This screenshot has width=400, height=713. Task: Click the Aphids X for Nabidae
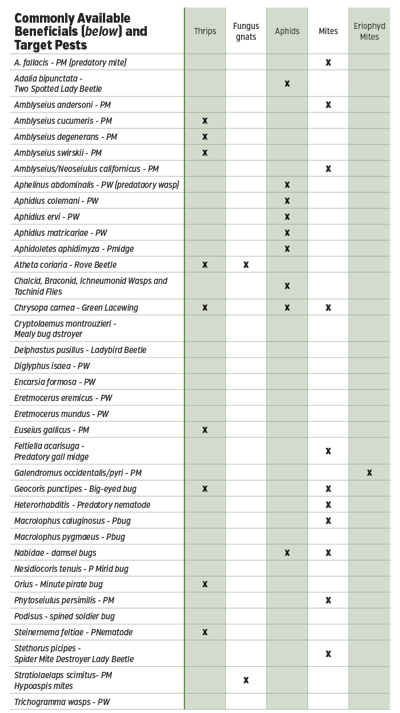click(287, 553)
